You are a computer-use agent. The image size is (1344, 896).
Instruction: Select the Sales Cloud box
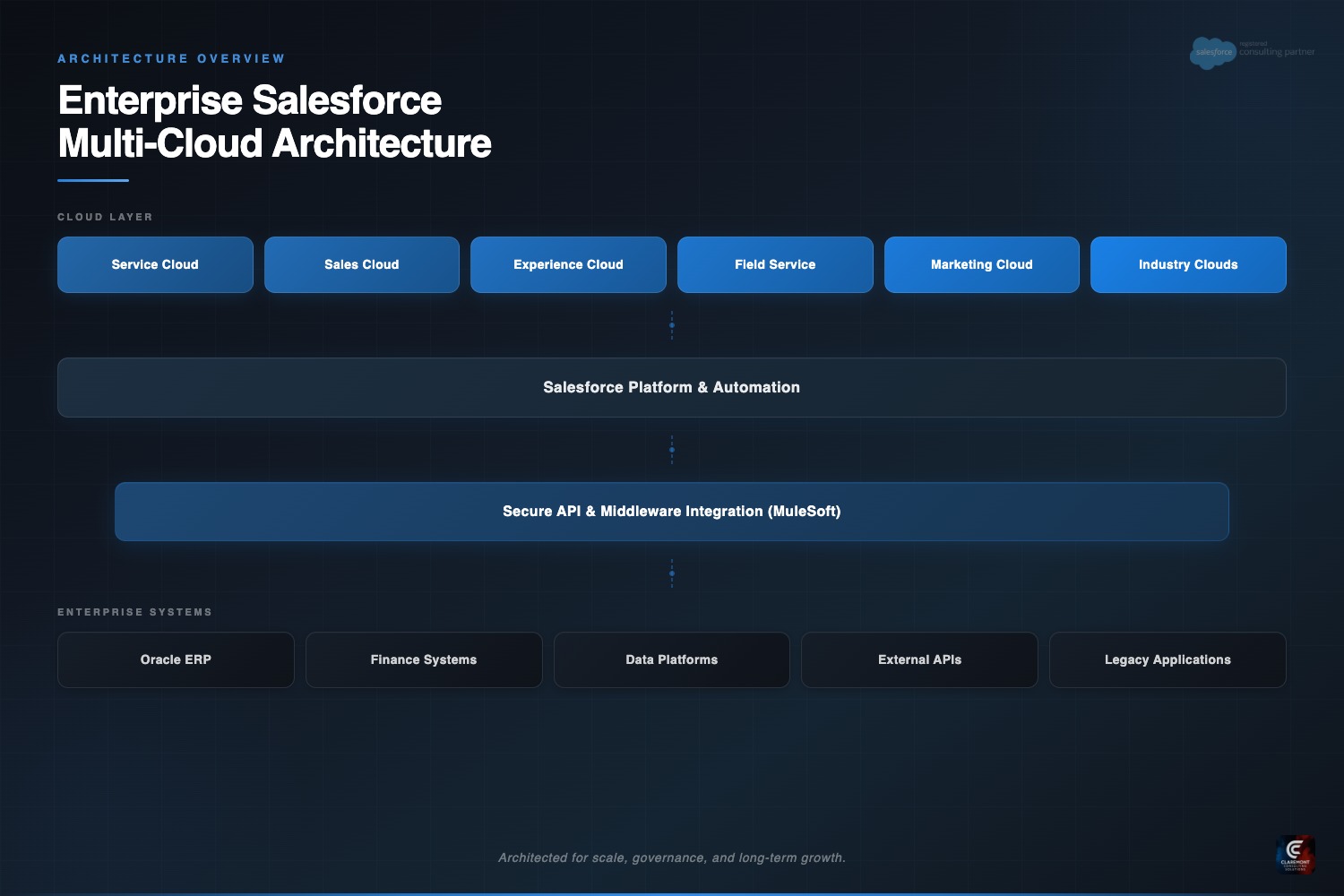pyautogui.click(x=361, y=264)
